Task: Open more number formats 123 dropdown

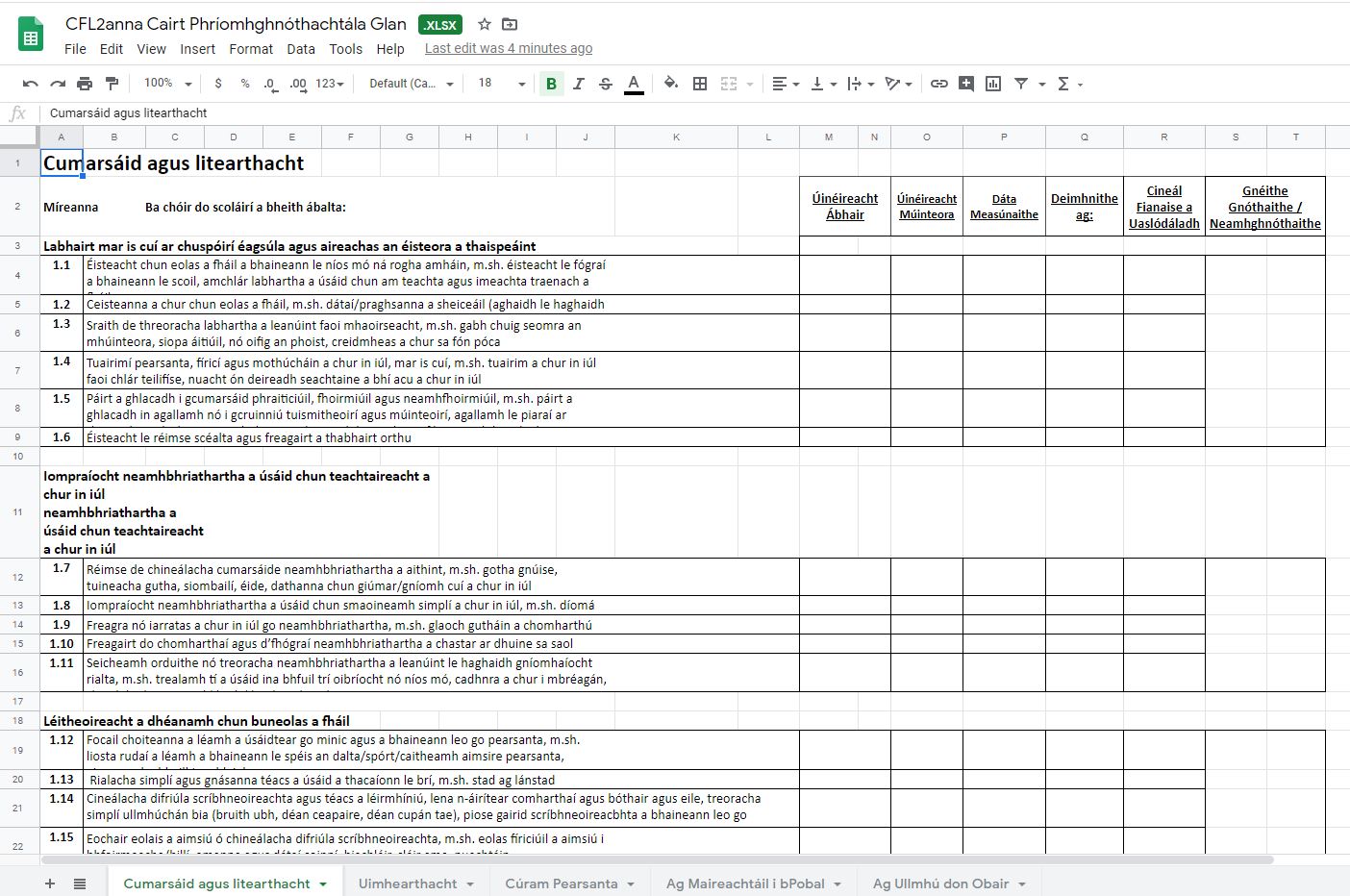Action: (330, 84)
